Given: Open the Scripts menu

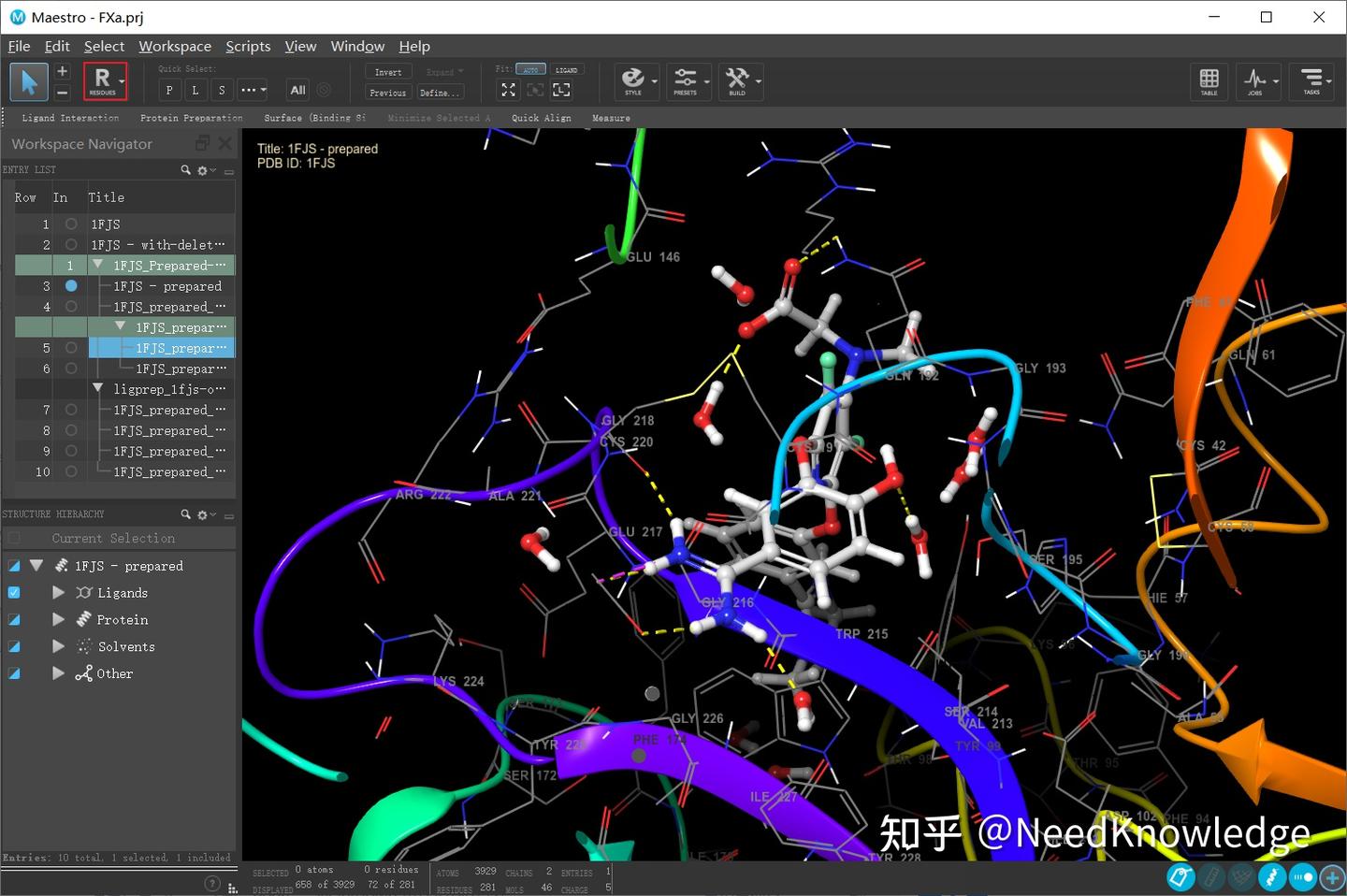Looking at the screenshot, I should coord(247,46).
